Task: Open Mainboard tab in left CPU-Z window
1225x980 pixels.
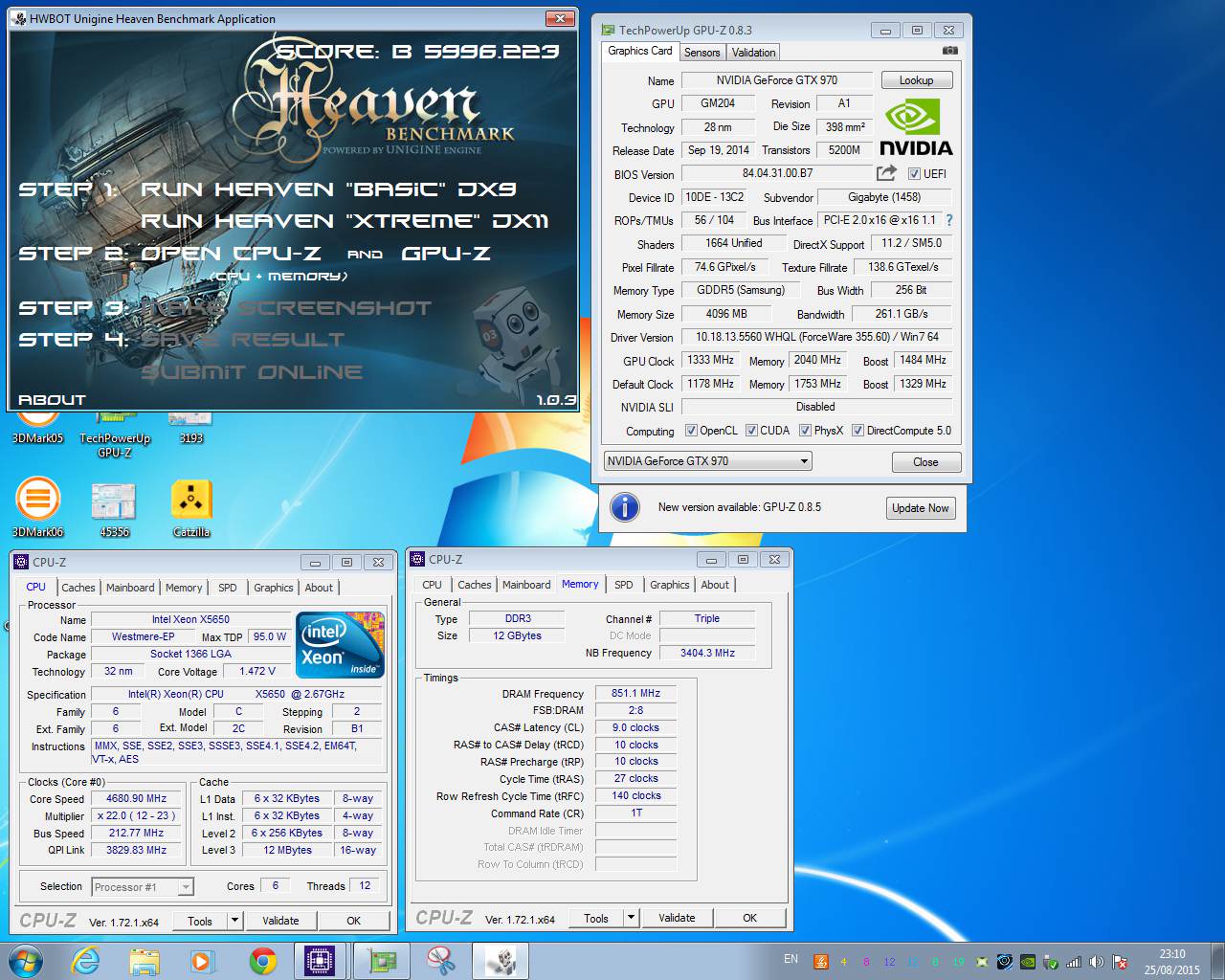Action: pyautogui.click(x=130, y=588)
